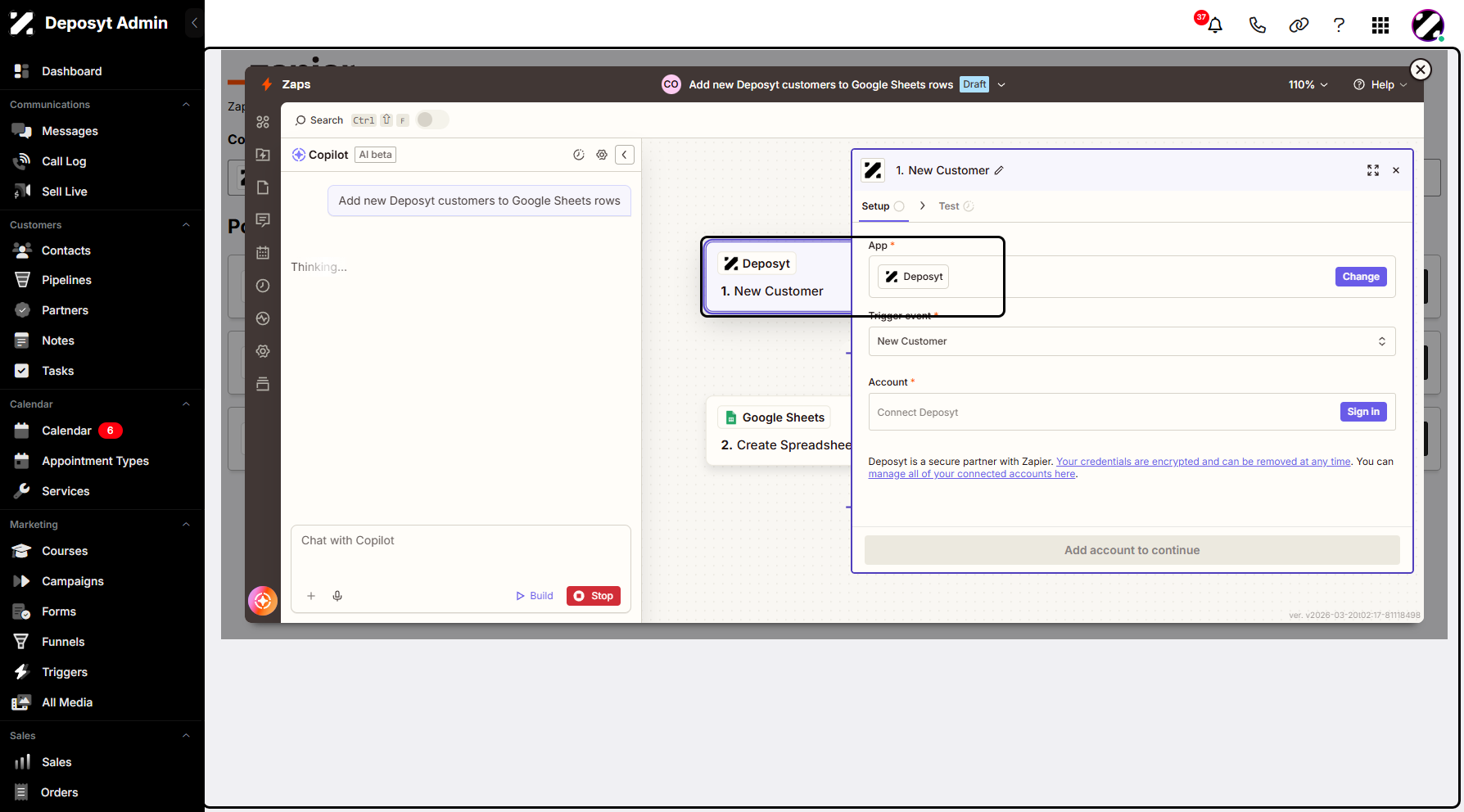Open the activity status icon in Zap rail
This screenshot has width=1464, height=812.
263,318
